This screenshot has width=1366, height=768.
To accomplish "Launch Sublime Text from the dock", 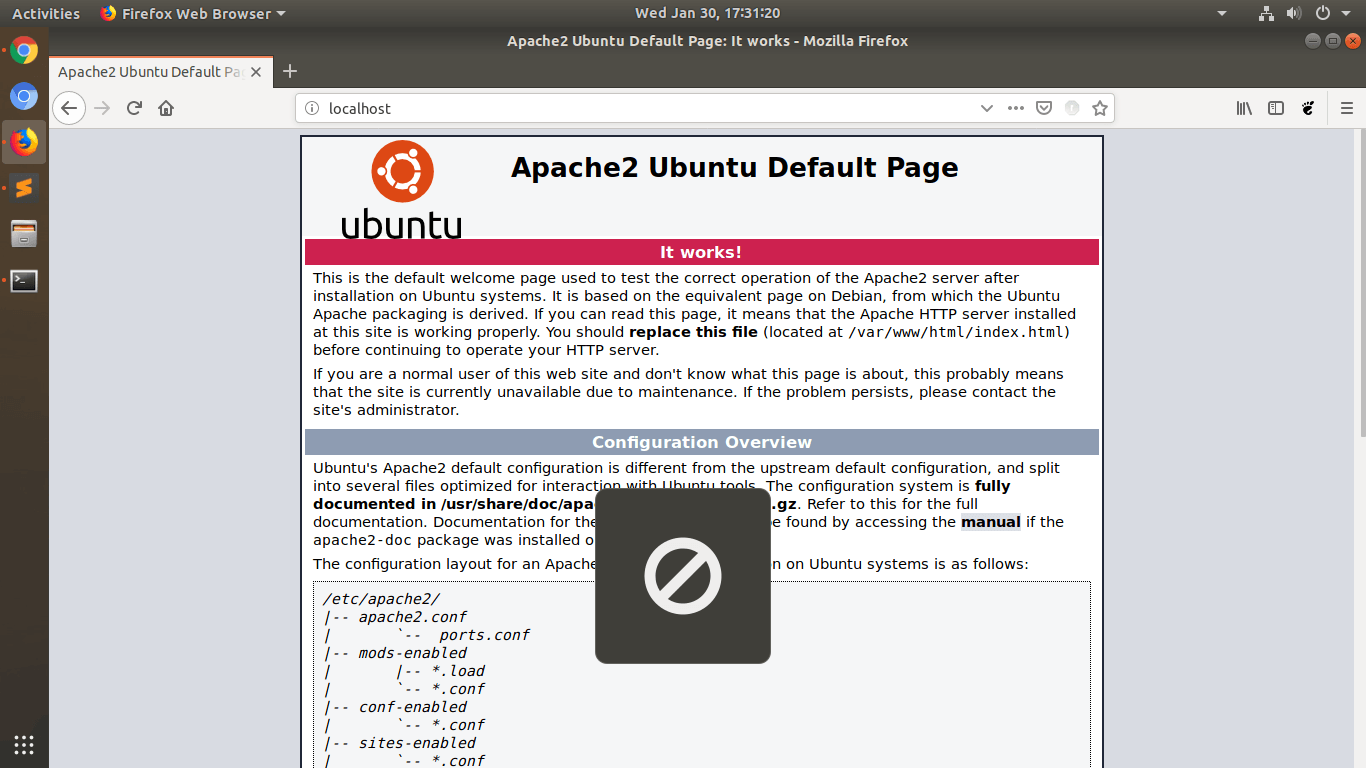I will point(24,187).
